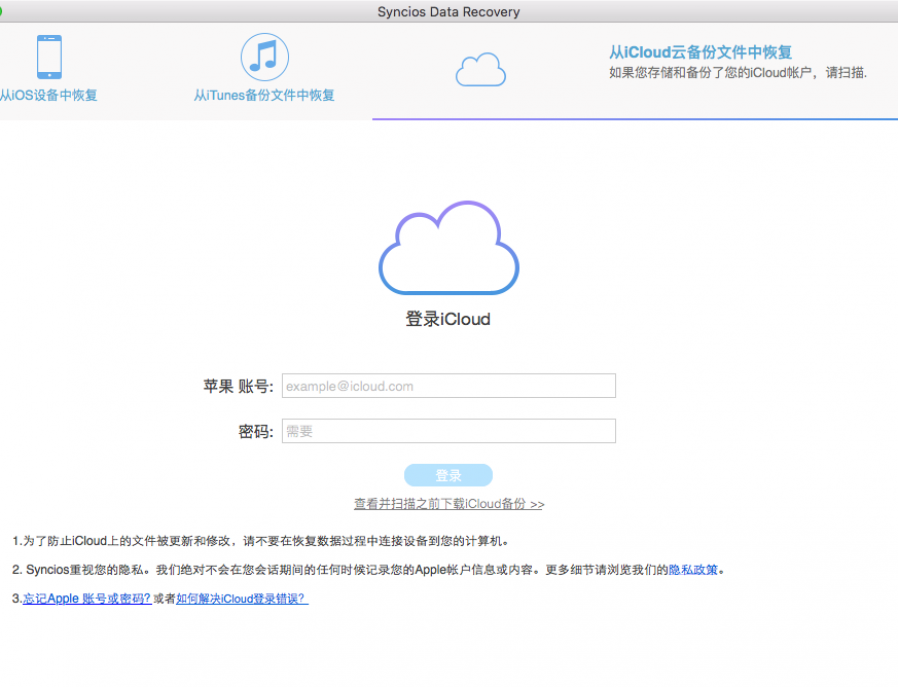Click the large iCloud login cloud logo
Screen dimensions: 898x687
[449, 247]
